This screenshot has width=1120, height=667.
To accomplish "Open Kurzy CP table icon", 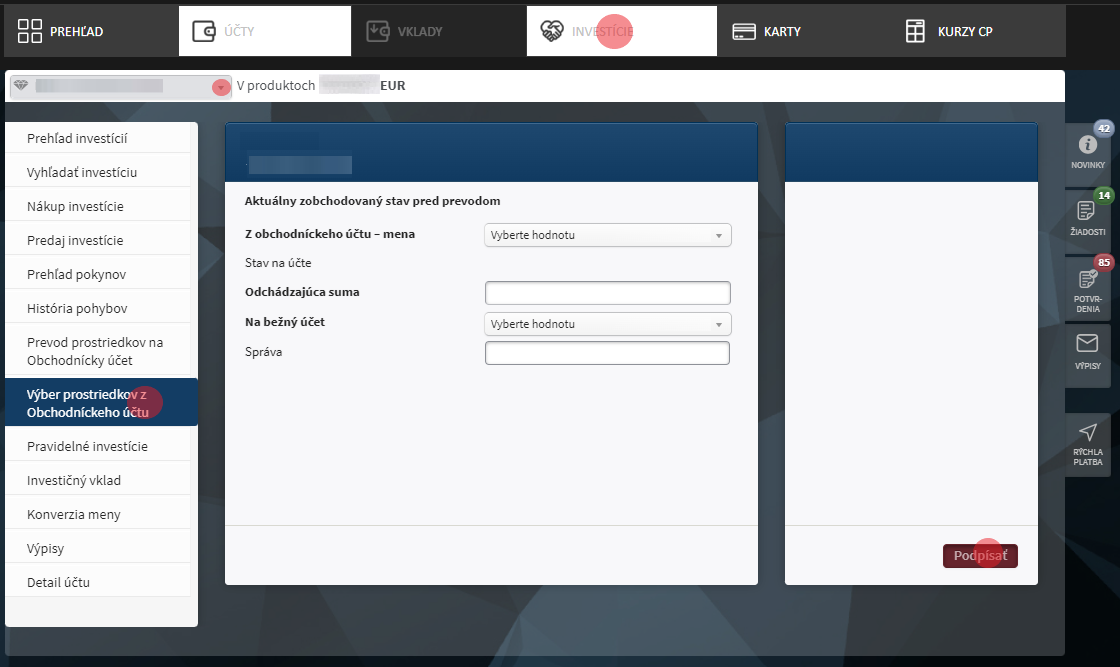I will tap(915, 31).
